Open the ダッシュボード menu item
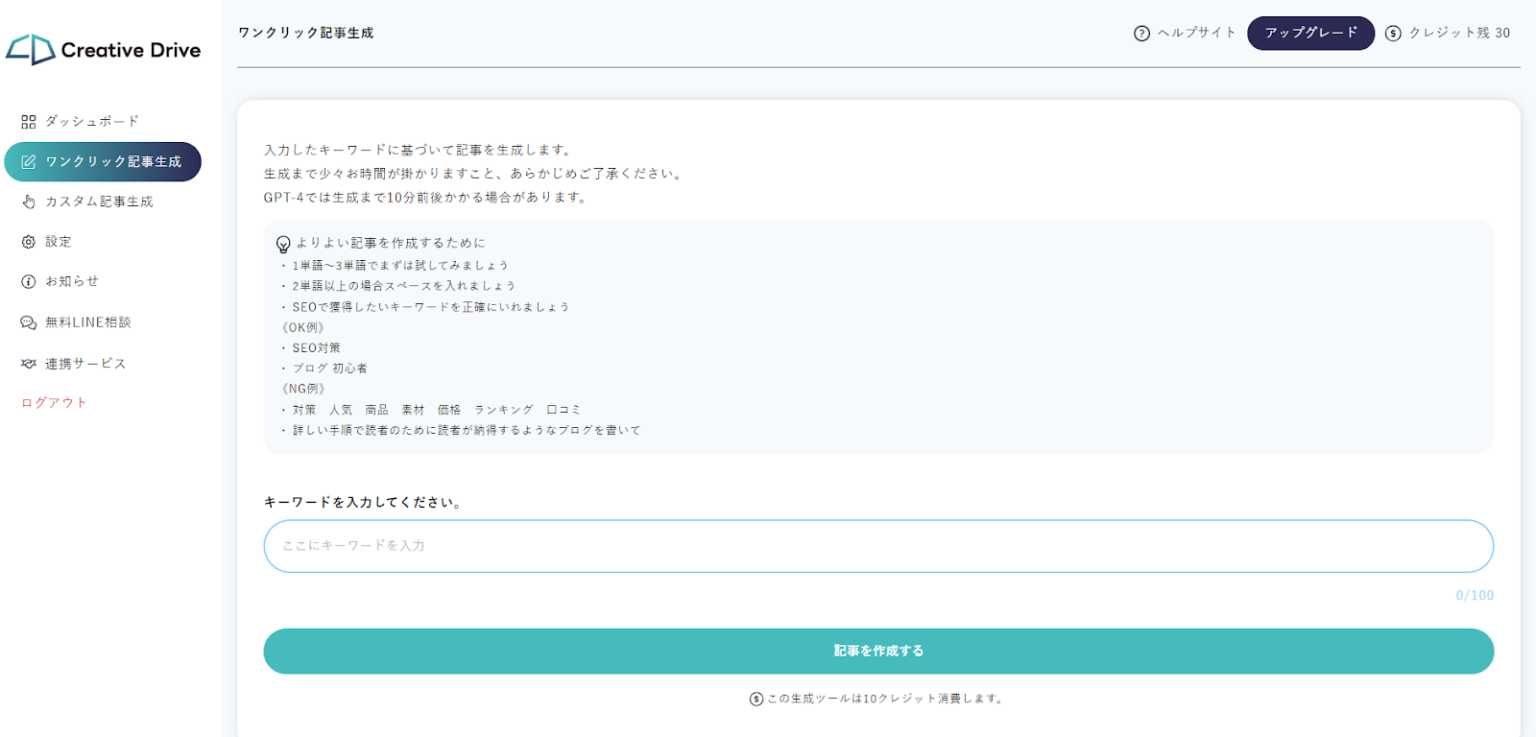The width and height of the screenshot is (1536, 737). [x=85, y=121]
